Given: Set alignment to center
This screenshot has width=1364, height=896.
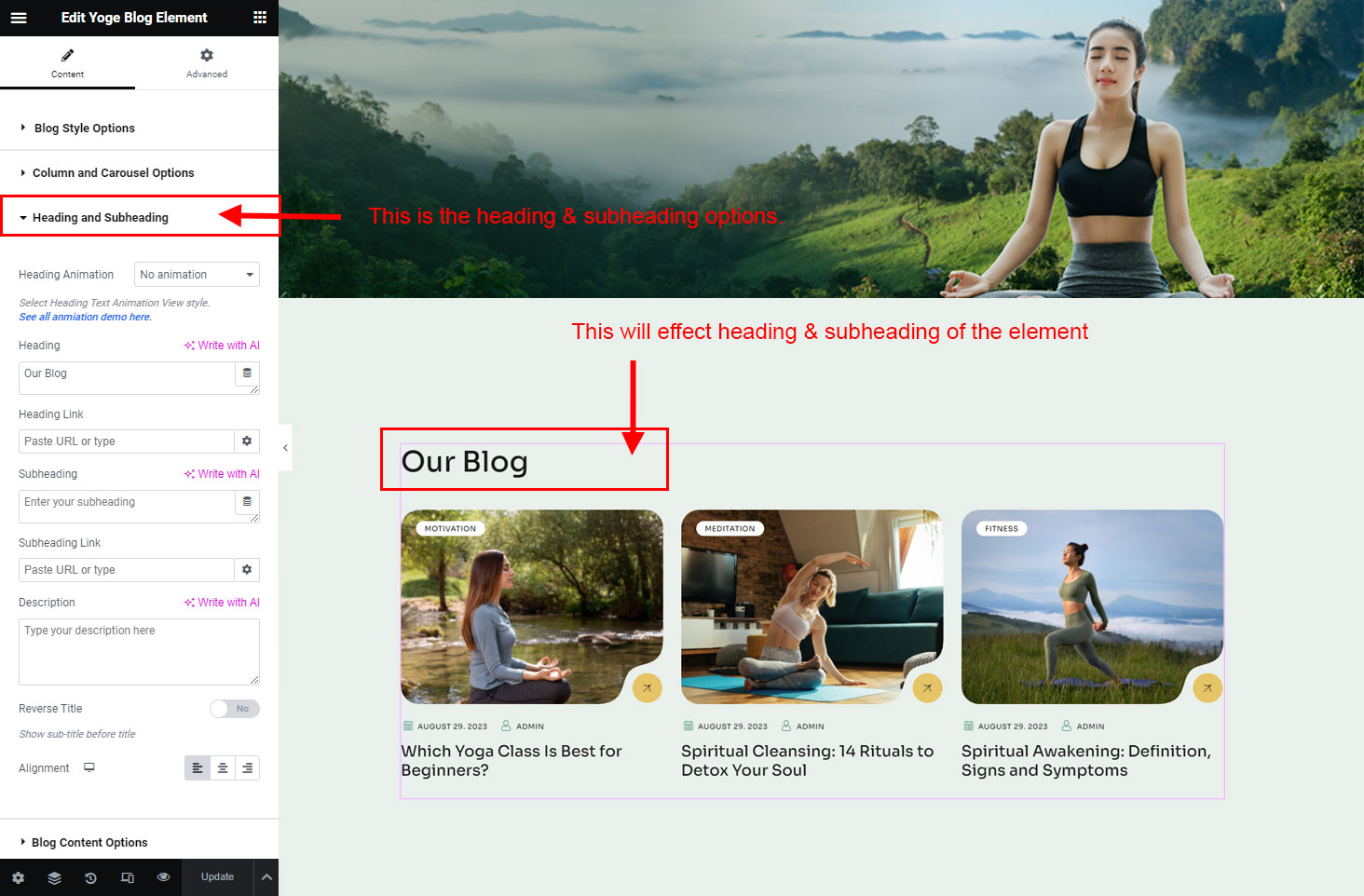Looking at the screenshot, I should [223, 768].
